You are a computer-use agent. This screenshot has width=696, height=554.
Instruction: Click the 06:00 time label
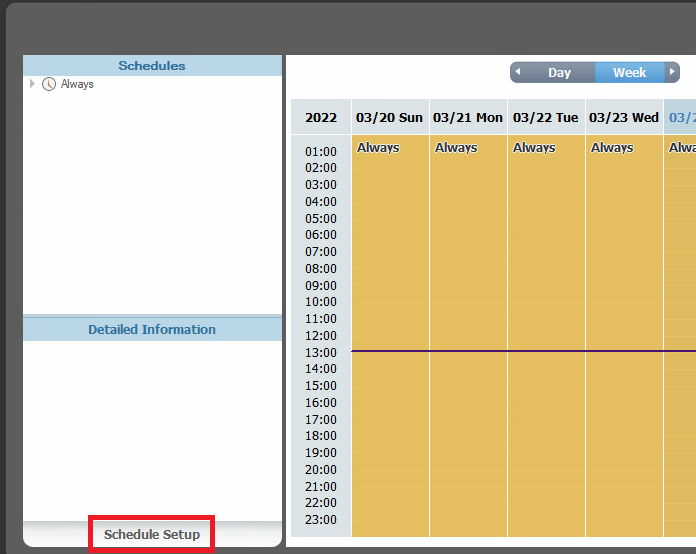click(321, 234)
